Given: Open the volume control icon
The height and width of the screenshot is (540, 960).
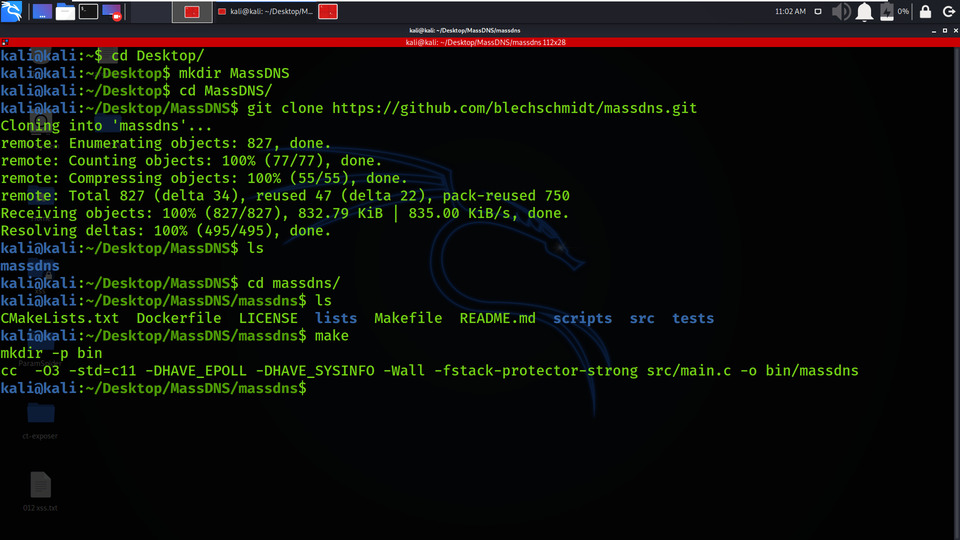Looking at the screenshot, I should click(x=841, y=12).
